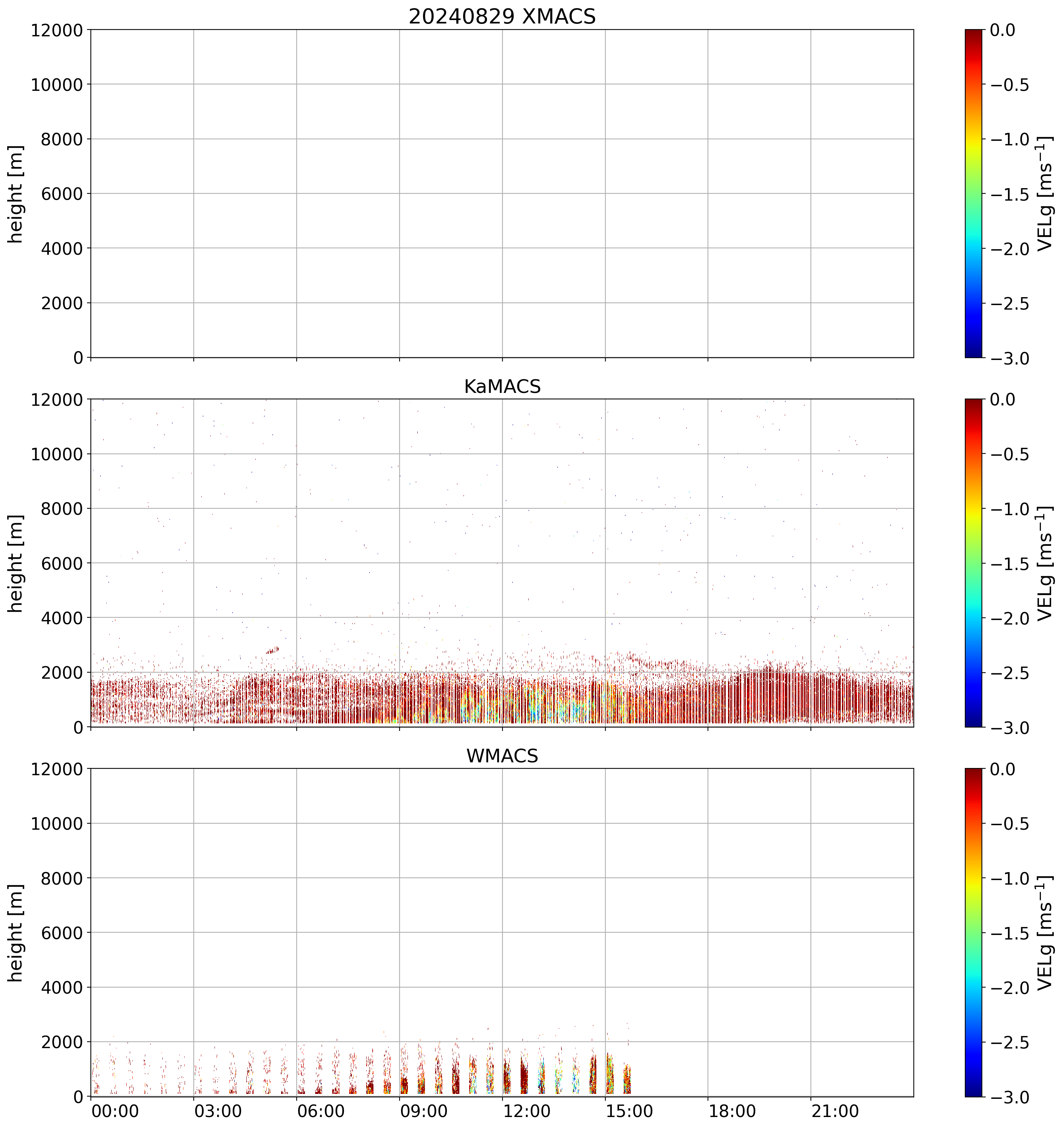This screenshot has height=1128, width=1064.
Task: Click the 12000 label on XMACS y-axis
Action: tap(57, 30)
